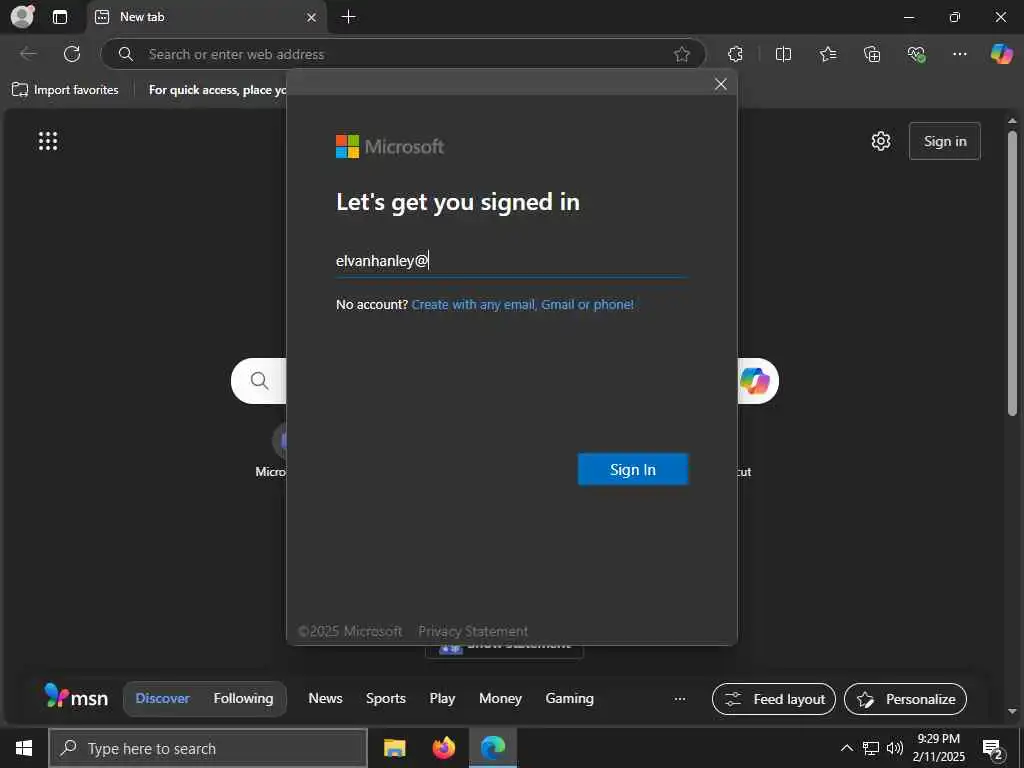This screenshot has height=768, width=1024.
Task: Open the apps grid launcher icon
Action: click(48, 141)
